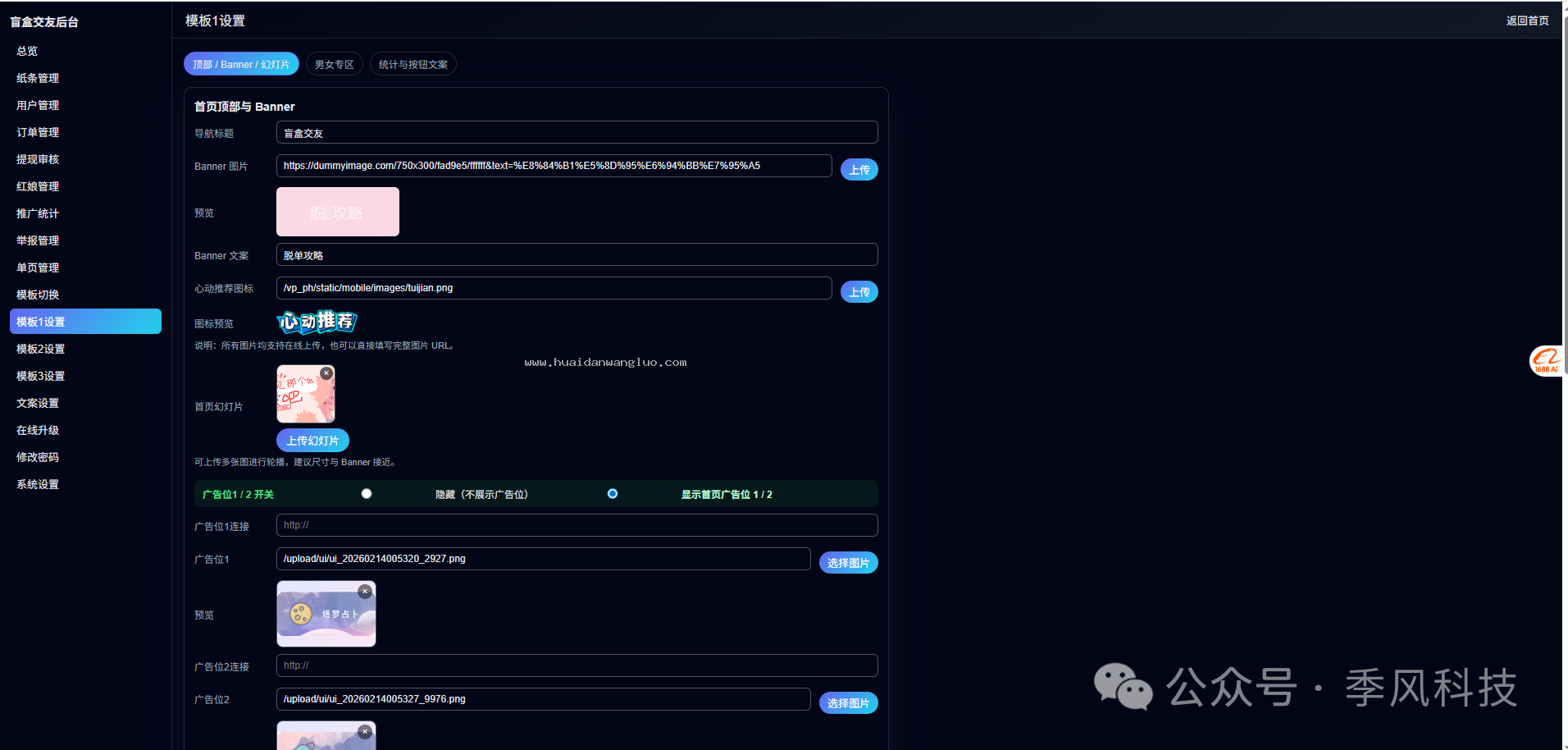Click the 首页顶部与 Banner section heading
The width and height of the screenshot is (1568, 750).
click(244, 107)
